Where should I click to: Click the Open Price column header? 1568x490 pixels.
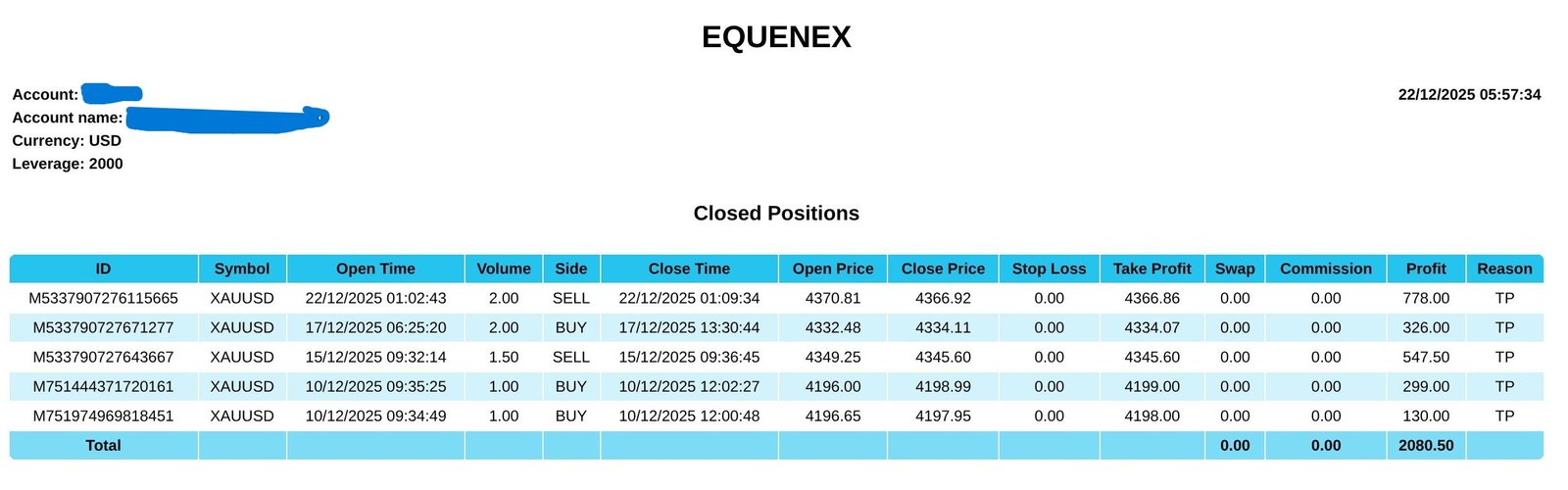click(833, 269)
